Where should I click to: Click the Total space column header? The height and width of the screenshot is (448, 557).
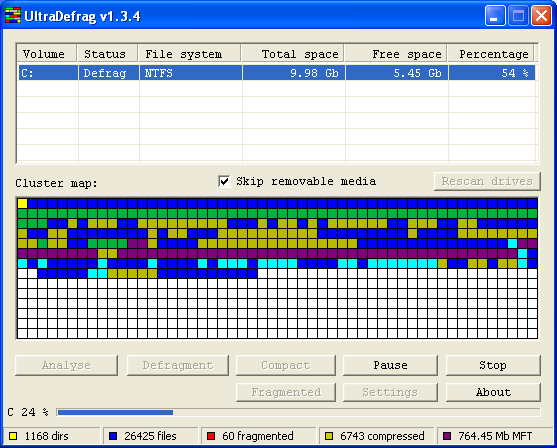(293, 54)
